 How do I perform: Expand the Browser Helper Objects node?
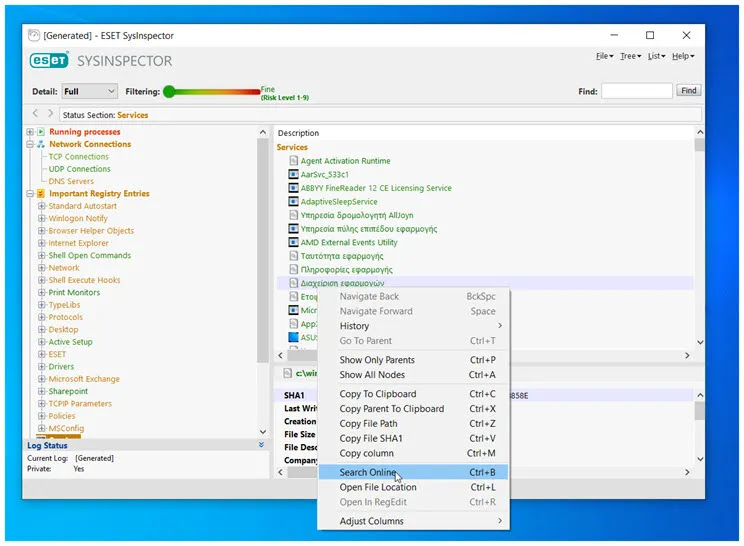click(42, 231)
